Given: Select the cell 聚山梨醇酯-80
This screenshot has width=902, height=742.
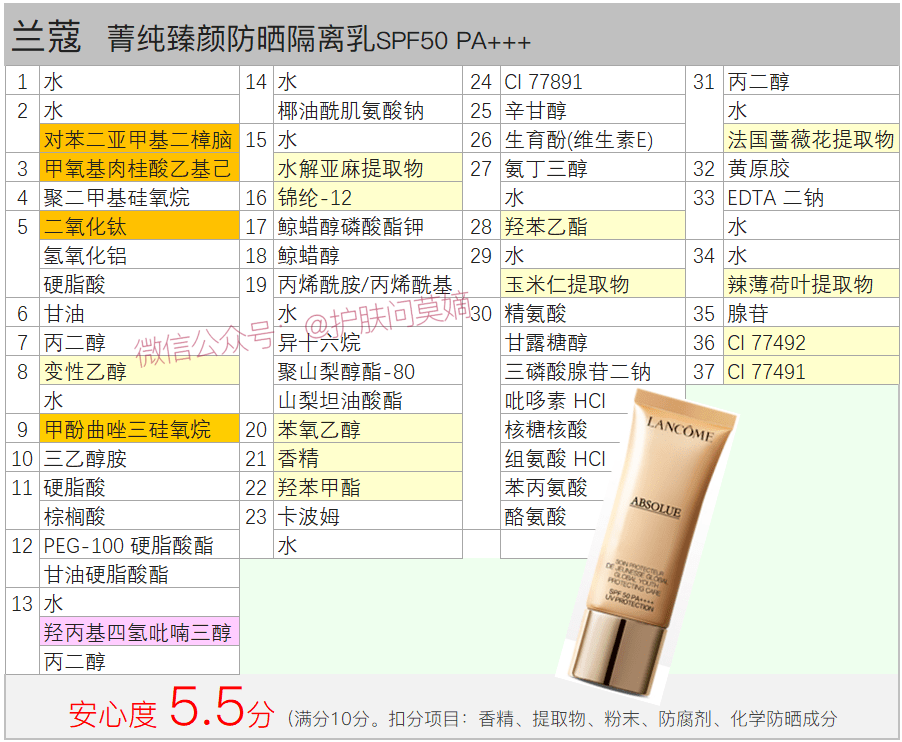Looking at the screenshot, I should pos(368,371).
